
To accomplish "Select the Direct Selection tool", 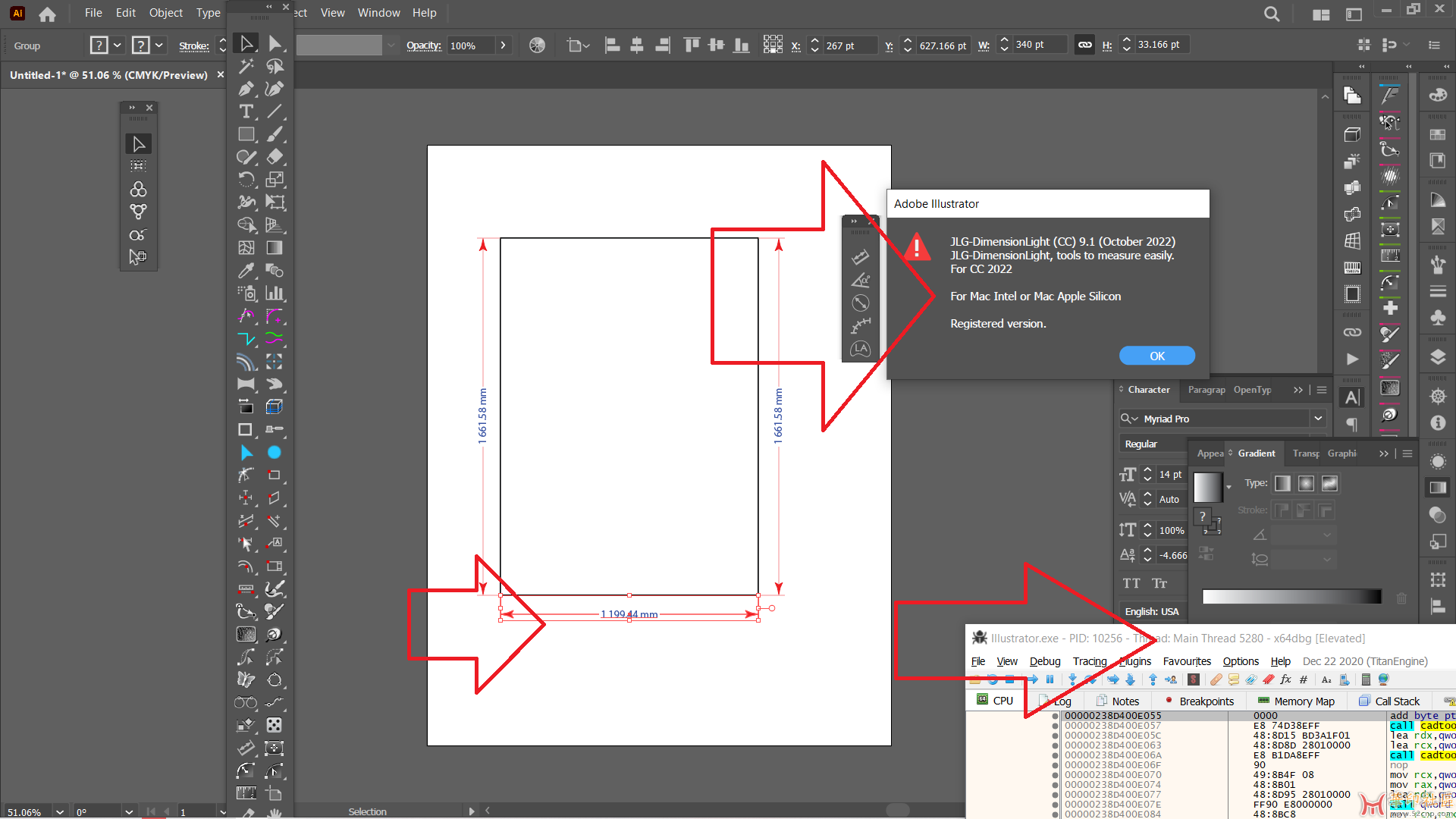I will pos(275,44).
